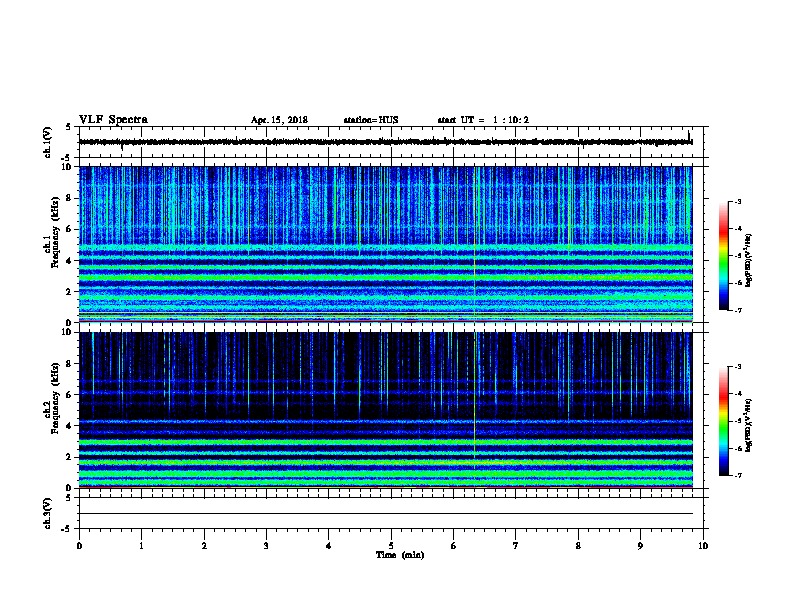Click tick label 9 on the Time (min) axis

click(x=640, y=546)
